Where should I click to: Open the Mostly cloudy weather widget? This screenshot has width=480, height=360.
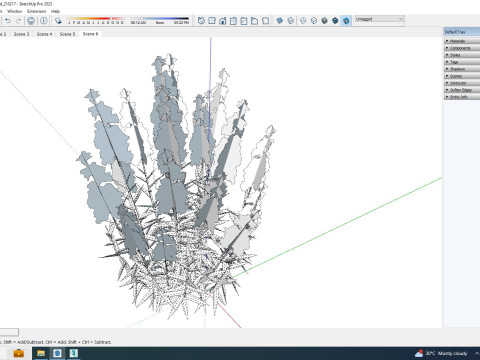[x=441, y=353]
